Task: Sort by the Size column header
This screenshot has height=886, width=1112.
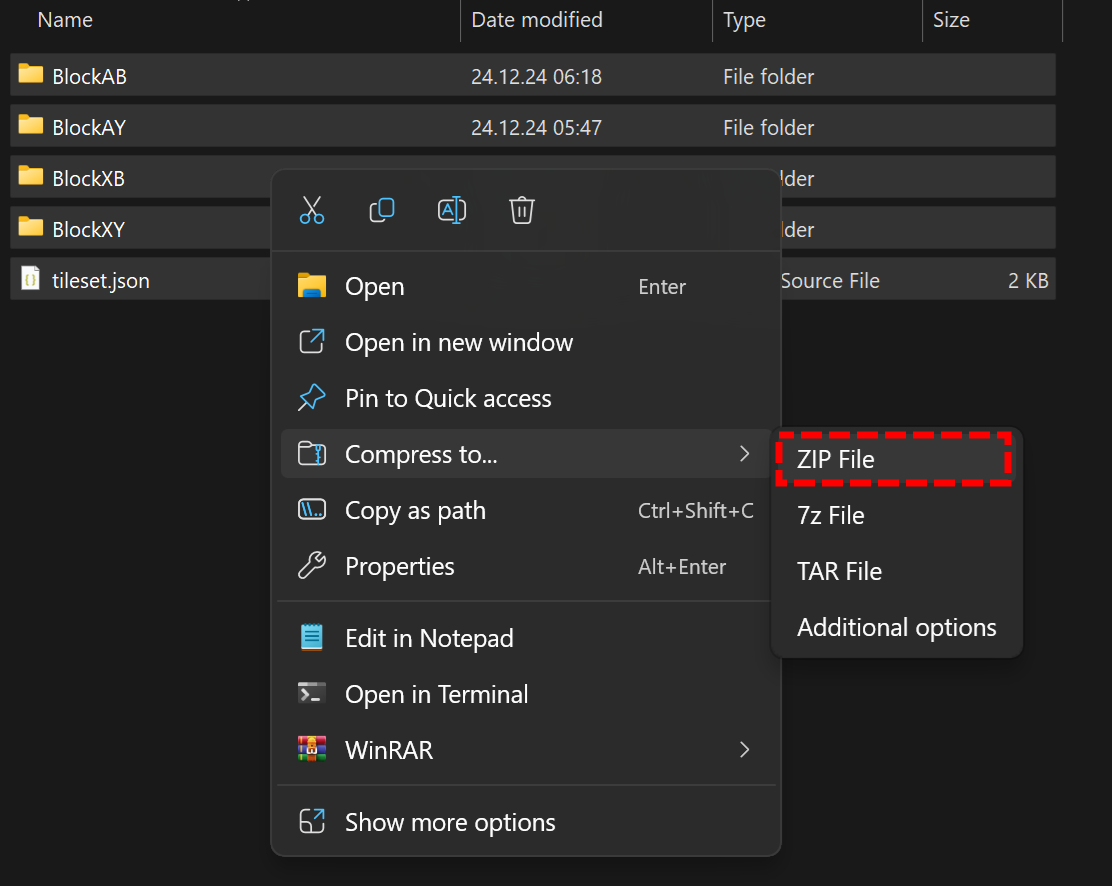Action: 951,20
